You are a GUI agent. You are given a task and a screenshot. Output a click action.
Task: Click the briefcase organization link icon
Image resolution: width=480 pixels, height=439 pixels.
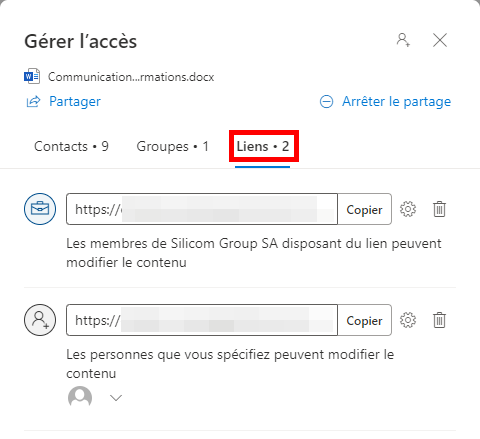pos(40,209)
